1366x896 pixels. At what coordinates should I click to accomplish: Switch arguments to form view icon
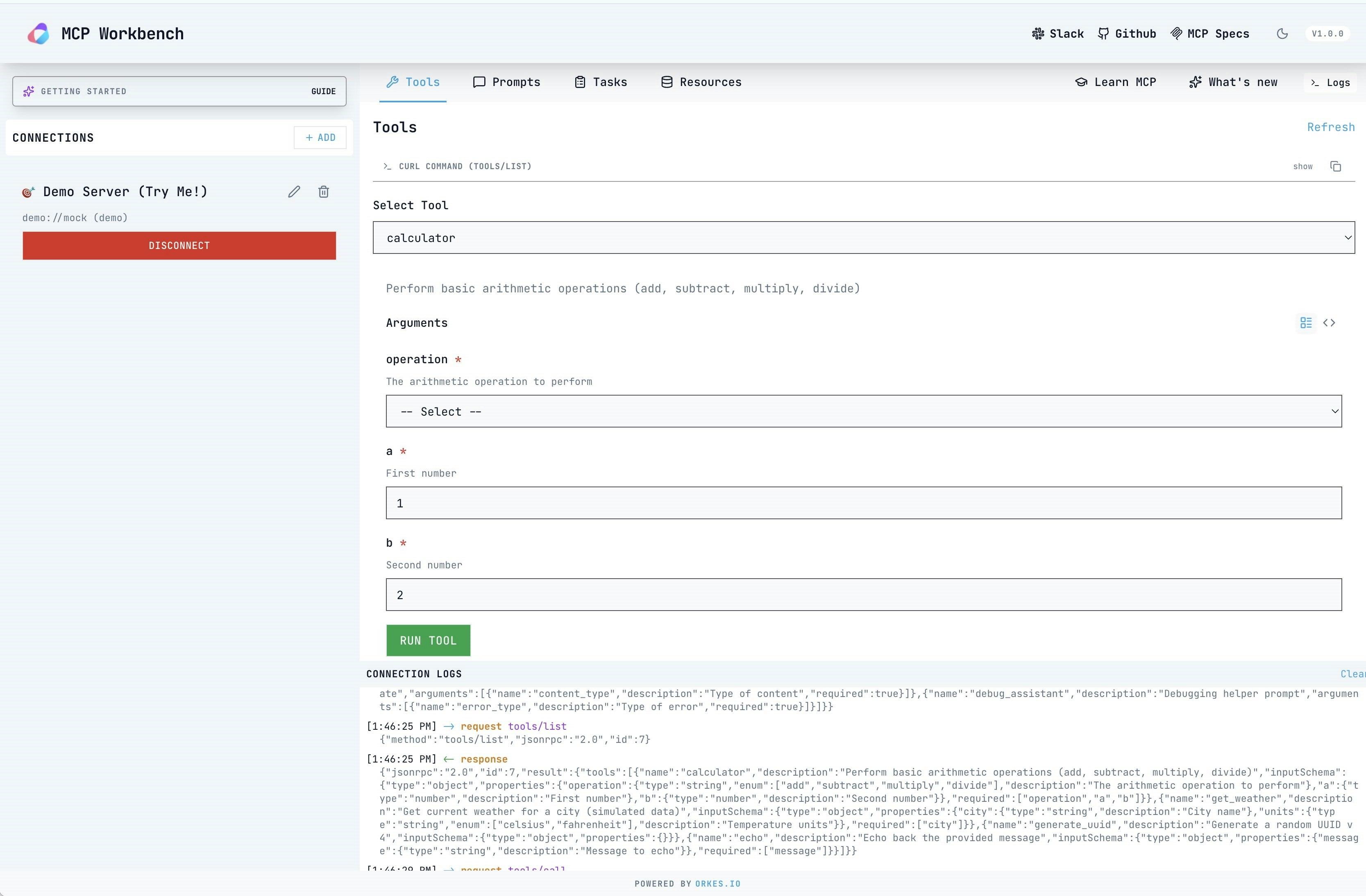coord(1306,323)
